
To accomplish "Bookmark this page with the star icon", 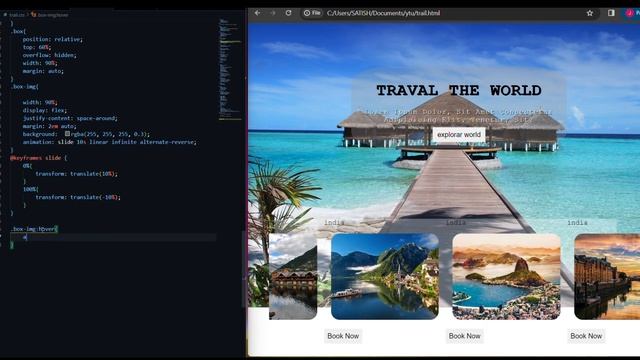I will coord(589,13).
